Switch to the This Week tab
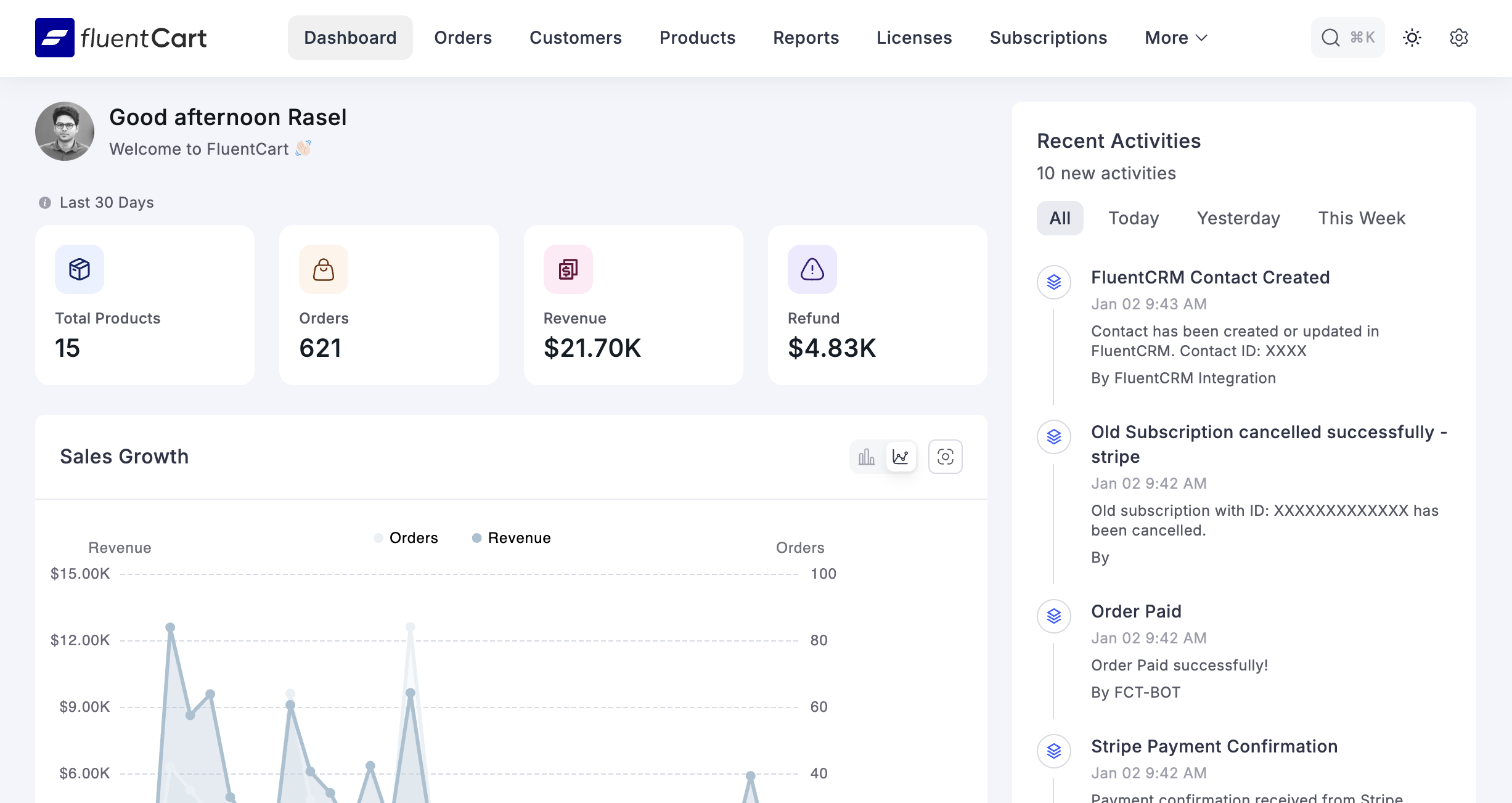 [1362, 218]
